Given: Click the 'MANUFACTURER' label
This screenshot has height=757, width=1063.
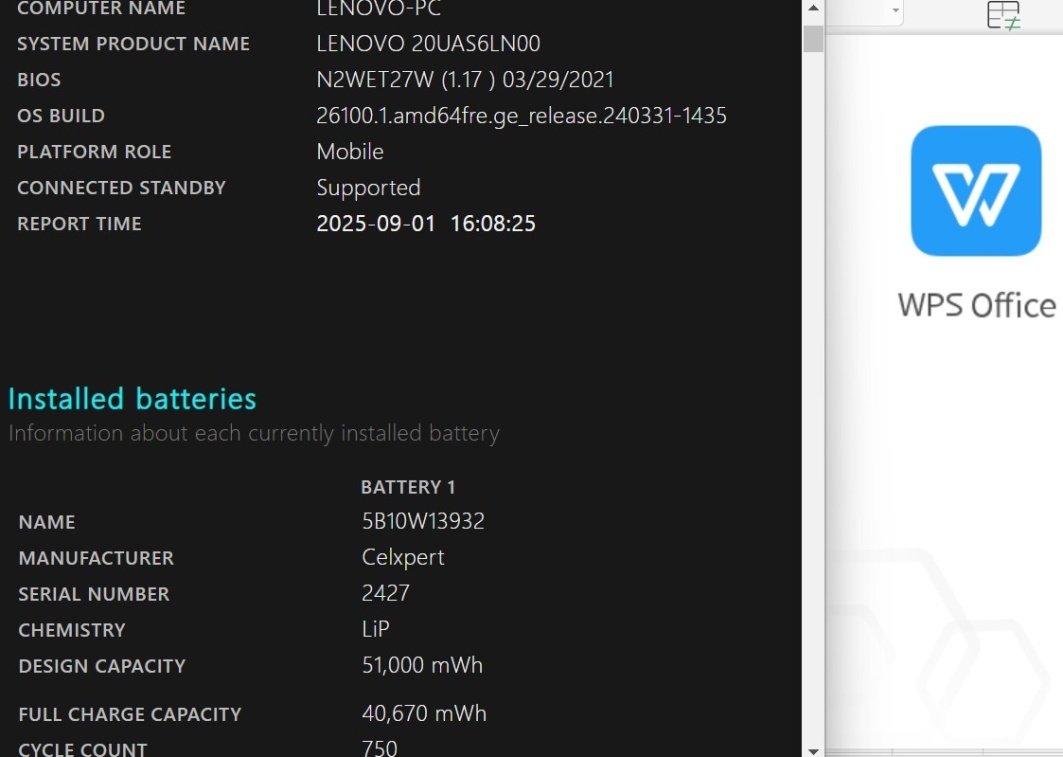Looking at the screenshot, I should click(96, 558).
